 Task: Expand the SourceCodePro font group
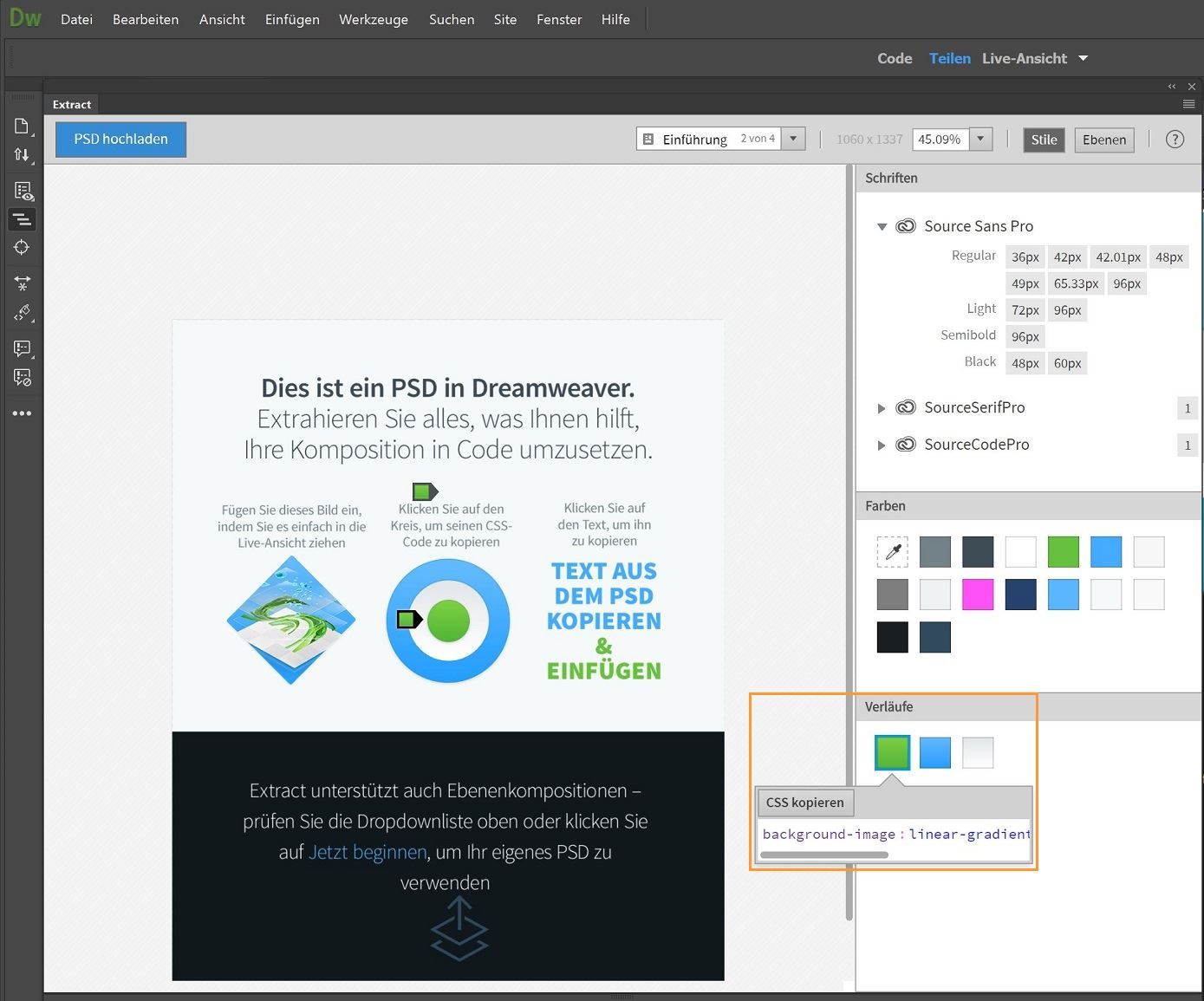(x=882, y=445)
